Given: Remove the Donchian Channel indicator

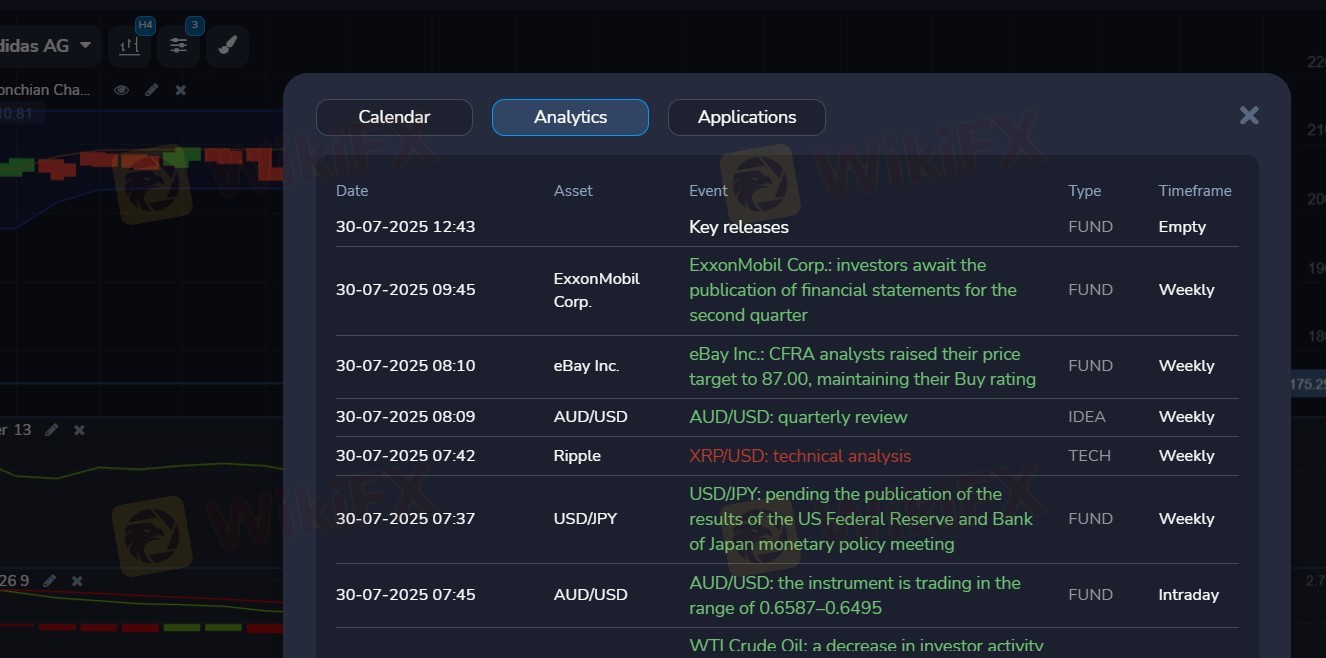Looking at the screenshot, I should 180,90.
